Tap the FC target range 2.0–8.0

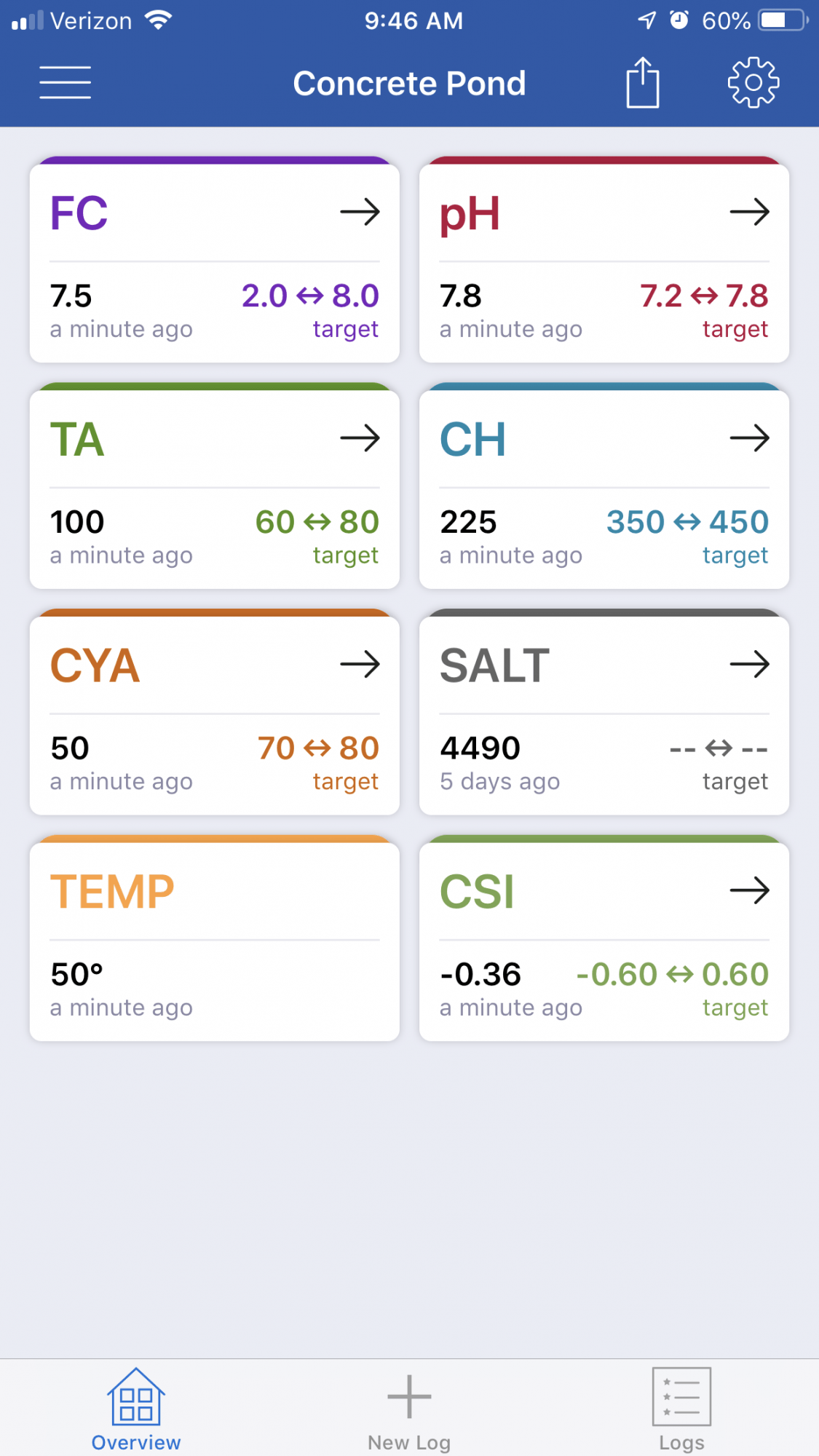(310, 296)
